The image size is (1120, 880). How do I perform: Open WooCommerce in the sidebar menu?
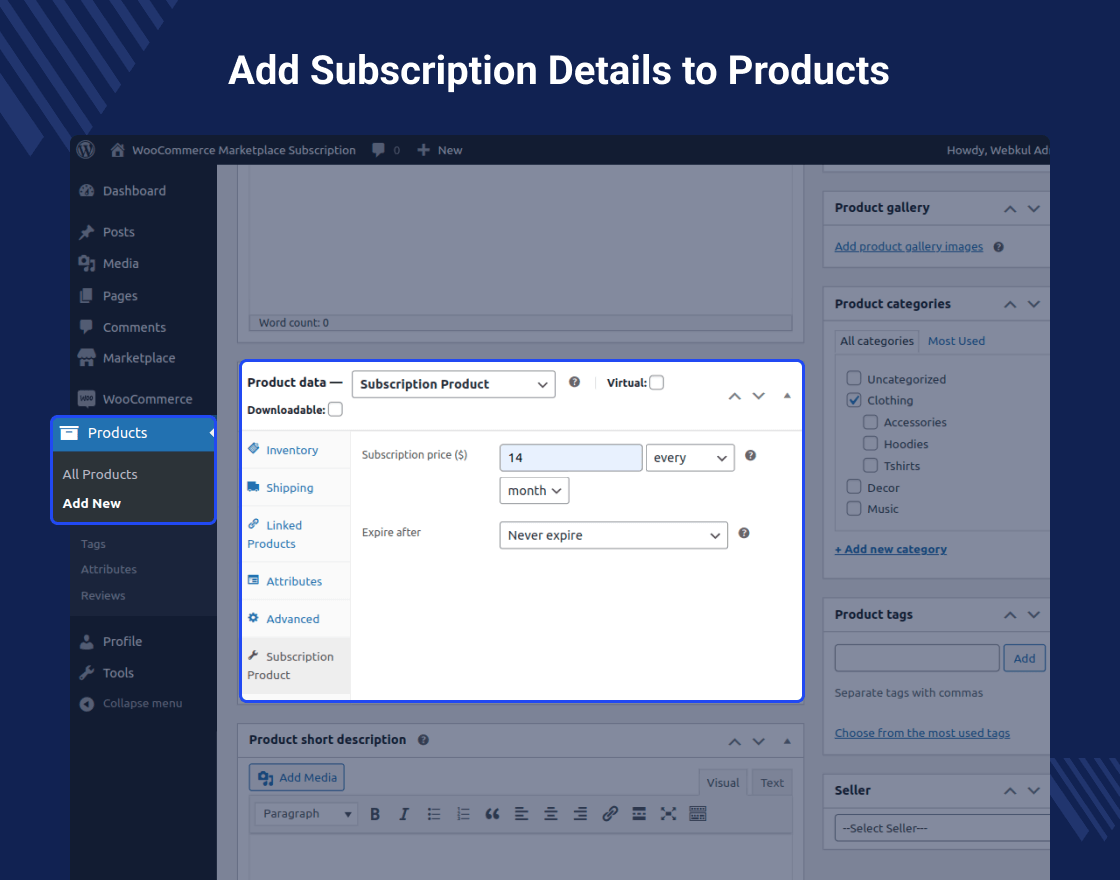tap(147, 399)
